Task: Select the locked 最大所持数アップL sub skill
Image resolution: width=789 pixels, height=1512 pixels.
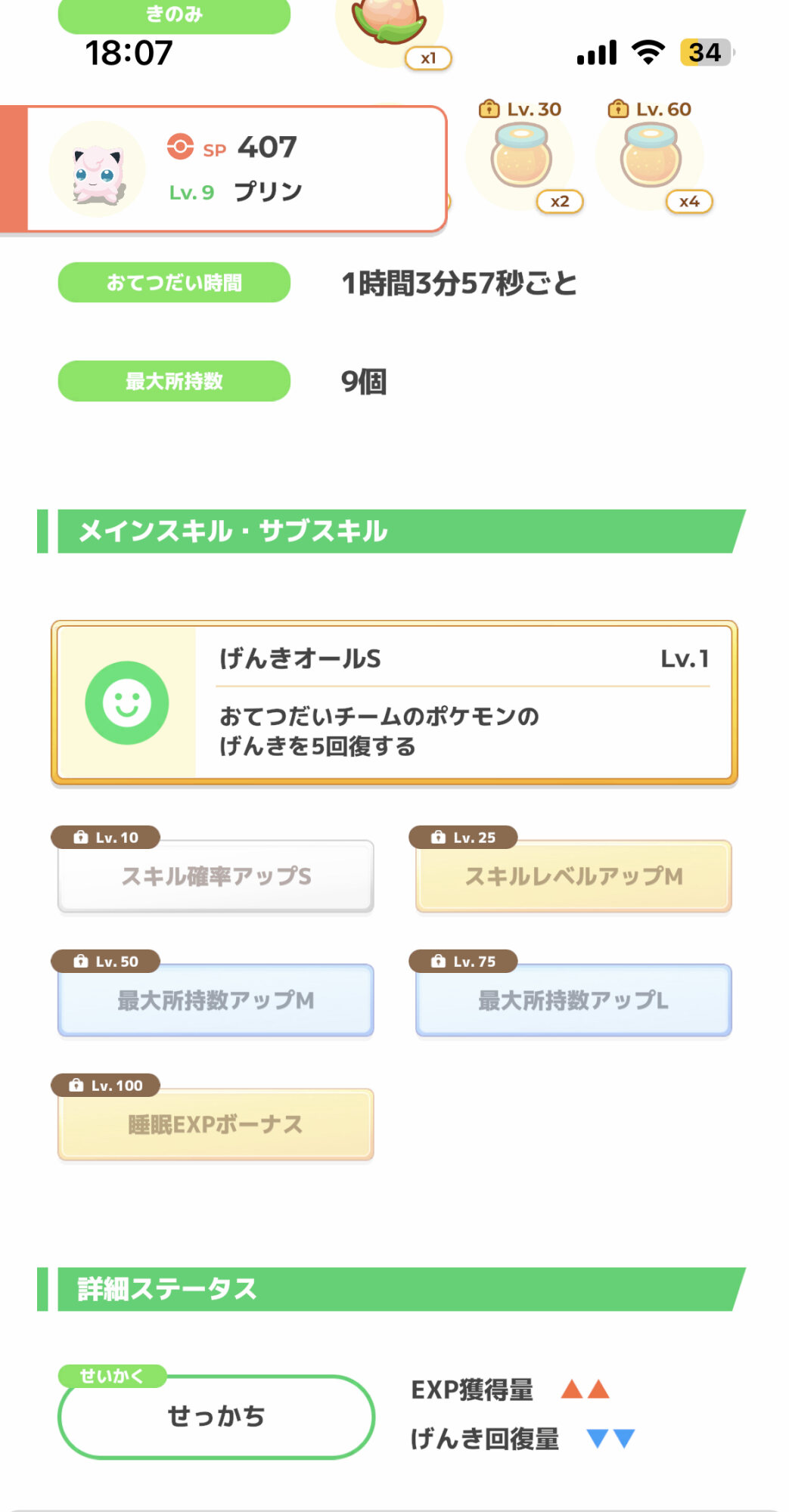Action: 573,1000
